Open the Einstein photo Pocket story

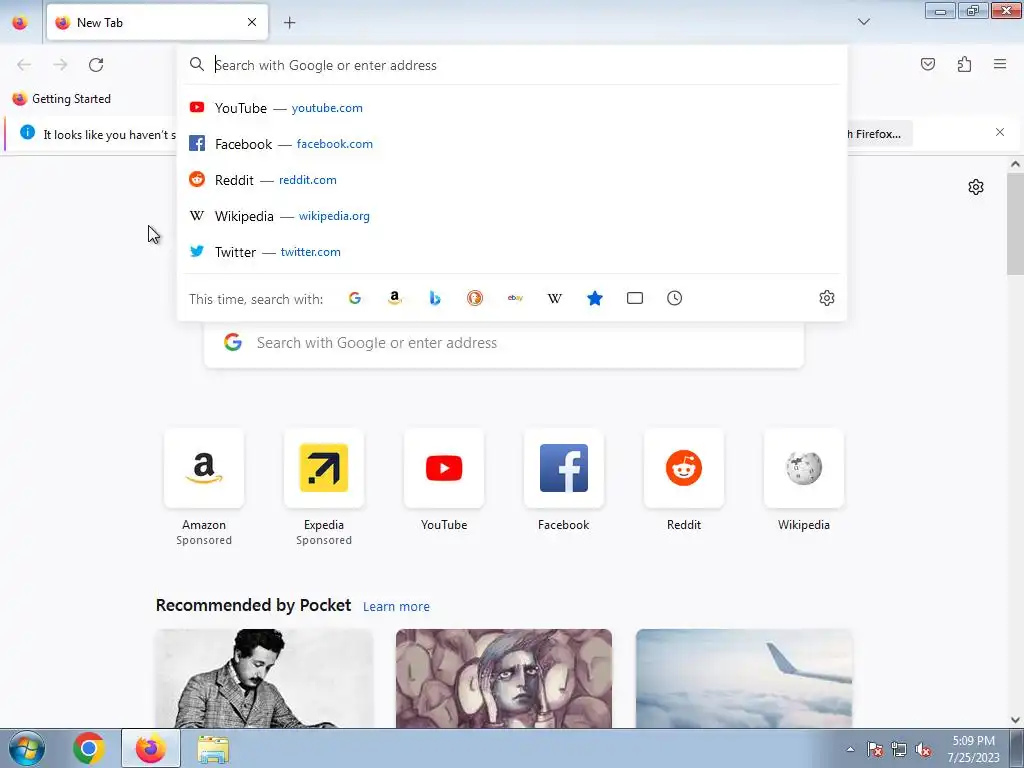tap(264, 678)
